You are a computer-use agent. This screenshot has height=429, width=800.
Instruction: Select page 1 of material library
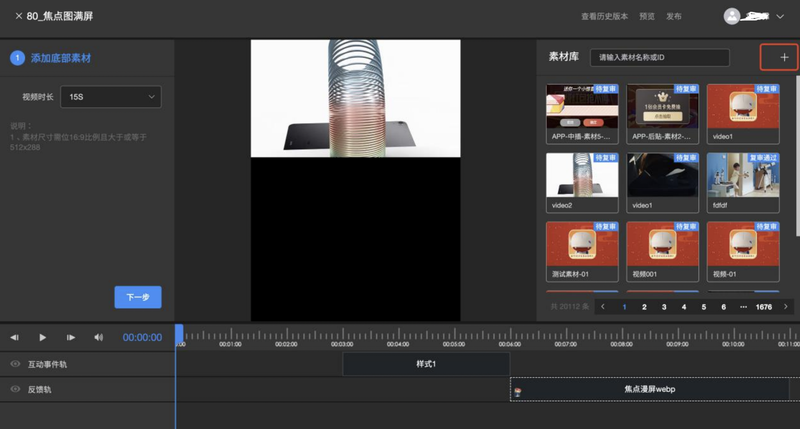click(624, 307)
